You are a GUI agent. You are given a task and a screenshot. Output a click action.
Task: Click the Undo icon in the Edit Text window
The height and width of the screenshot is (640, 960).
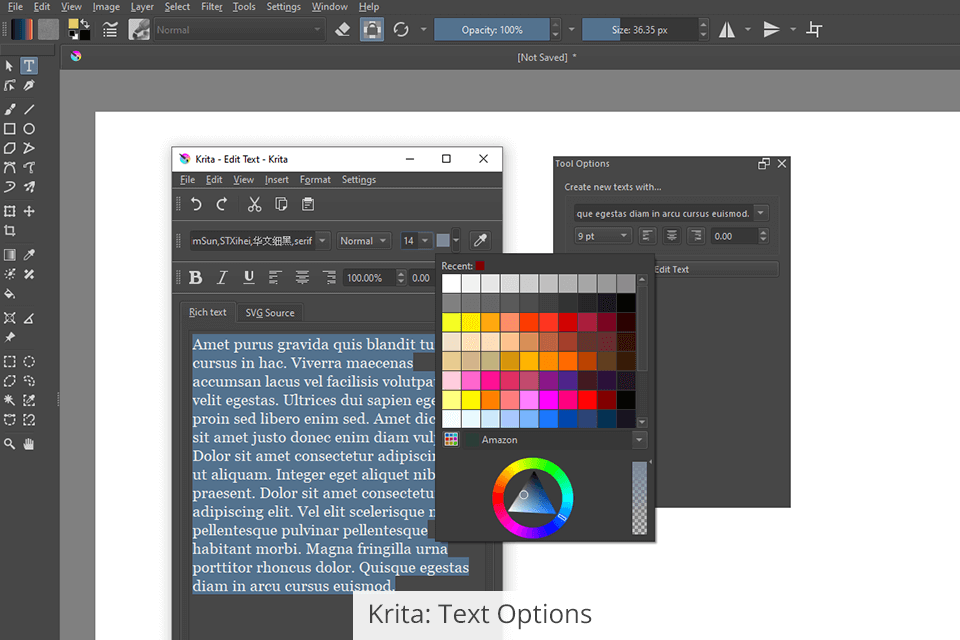(196, 204)
